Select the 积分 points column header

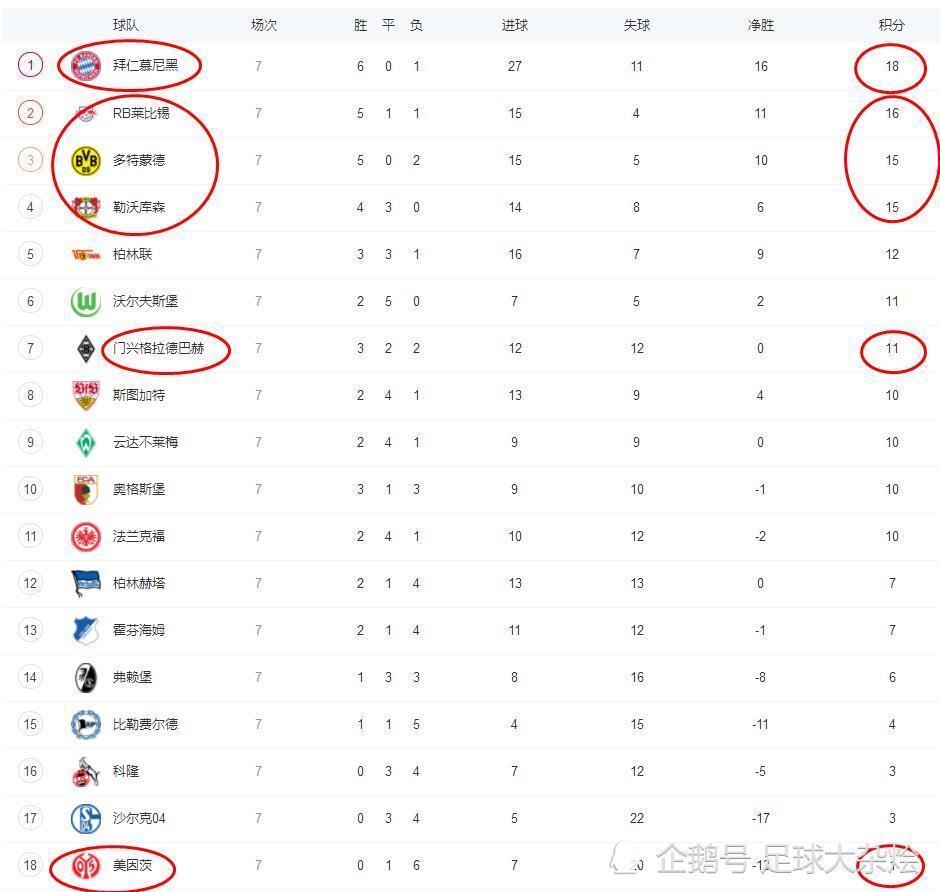coord(891,25)
